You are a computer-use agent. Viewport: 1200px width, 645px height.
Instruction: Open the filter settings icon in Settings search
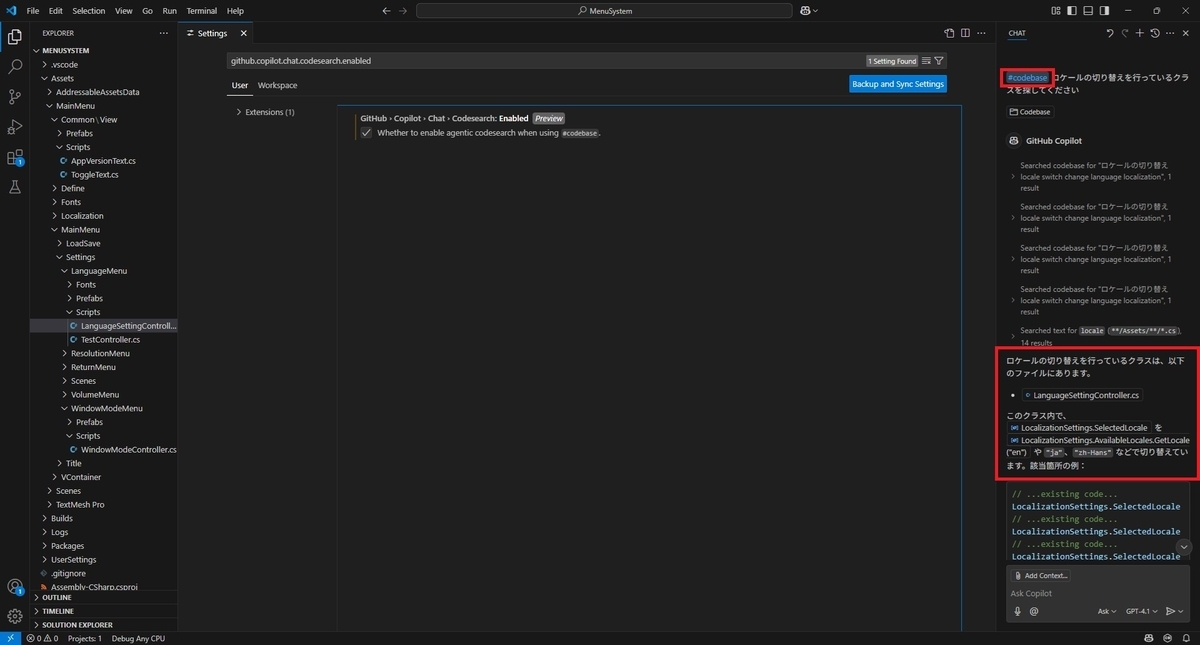(x=938, y=60)
